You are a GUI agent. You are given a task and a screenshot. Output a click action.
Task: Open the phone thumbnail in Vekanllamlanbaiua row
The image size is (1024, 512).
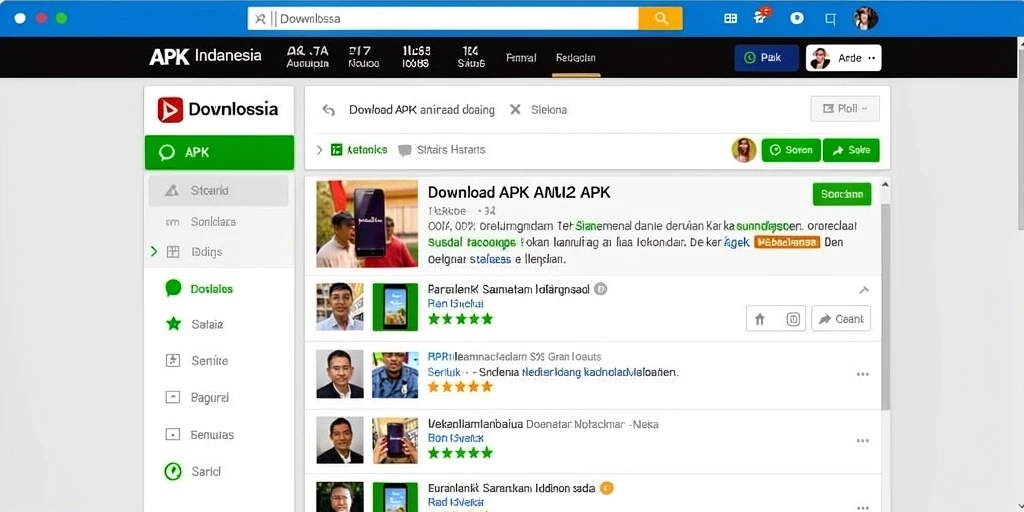pyautogui.click(x=395, y=441)
